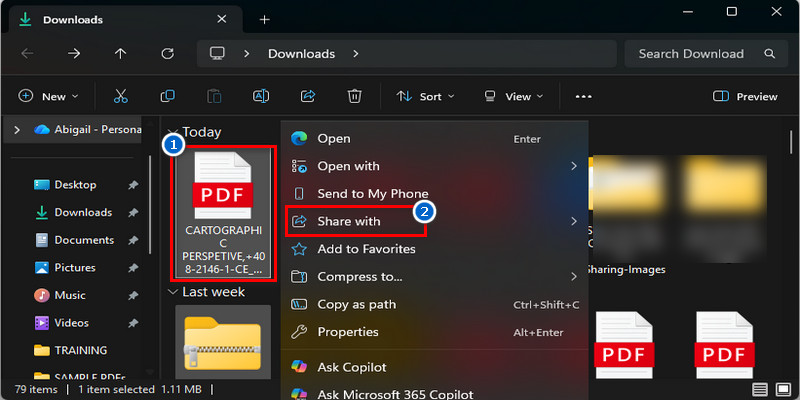Open Pictures in the sidebar
The image size is (800, 400).
coord(76,267)
